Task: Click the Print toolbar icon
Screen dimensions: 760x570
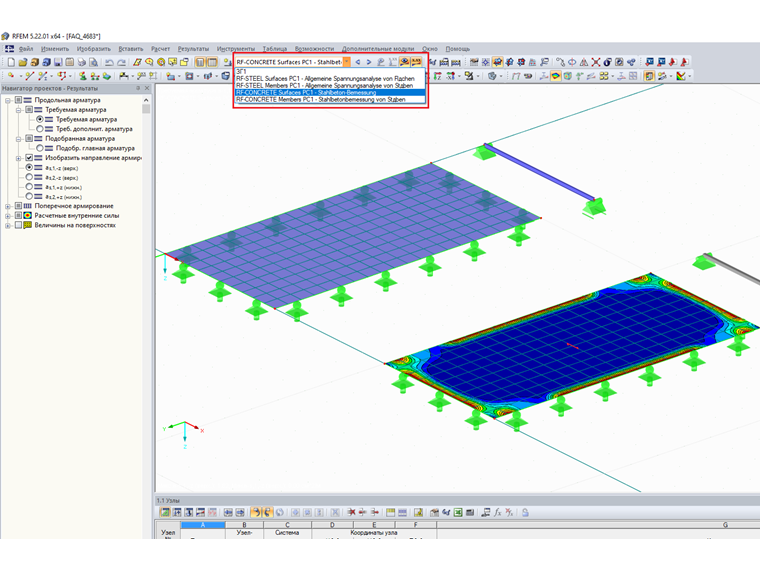Action: pos(81,62)
